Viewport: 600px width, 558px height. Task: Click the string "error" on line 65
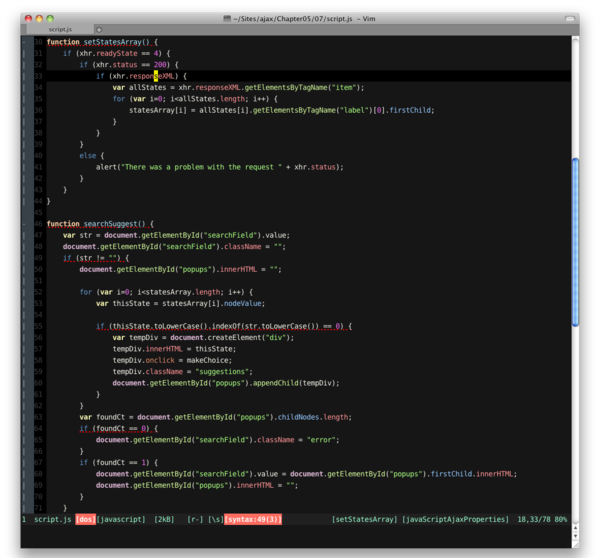click(321, 440)
